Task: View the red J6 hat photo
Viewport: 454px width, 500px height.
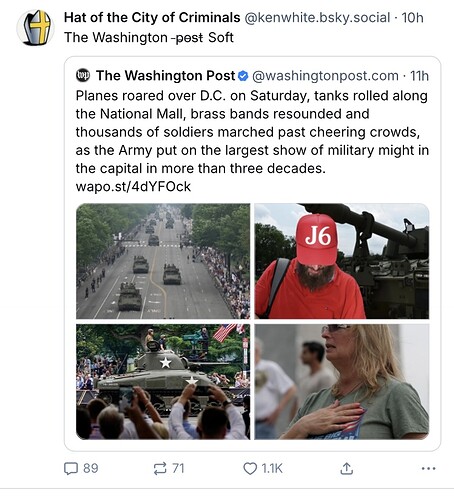Action: tap(342, 261)
